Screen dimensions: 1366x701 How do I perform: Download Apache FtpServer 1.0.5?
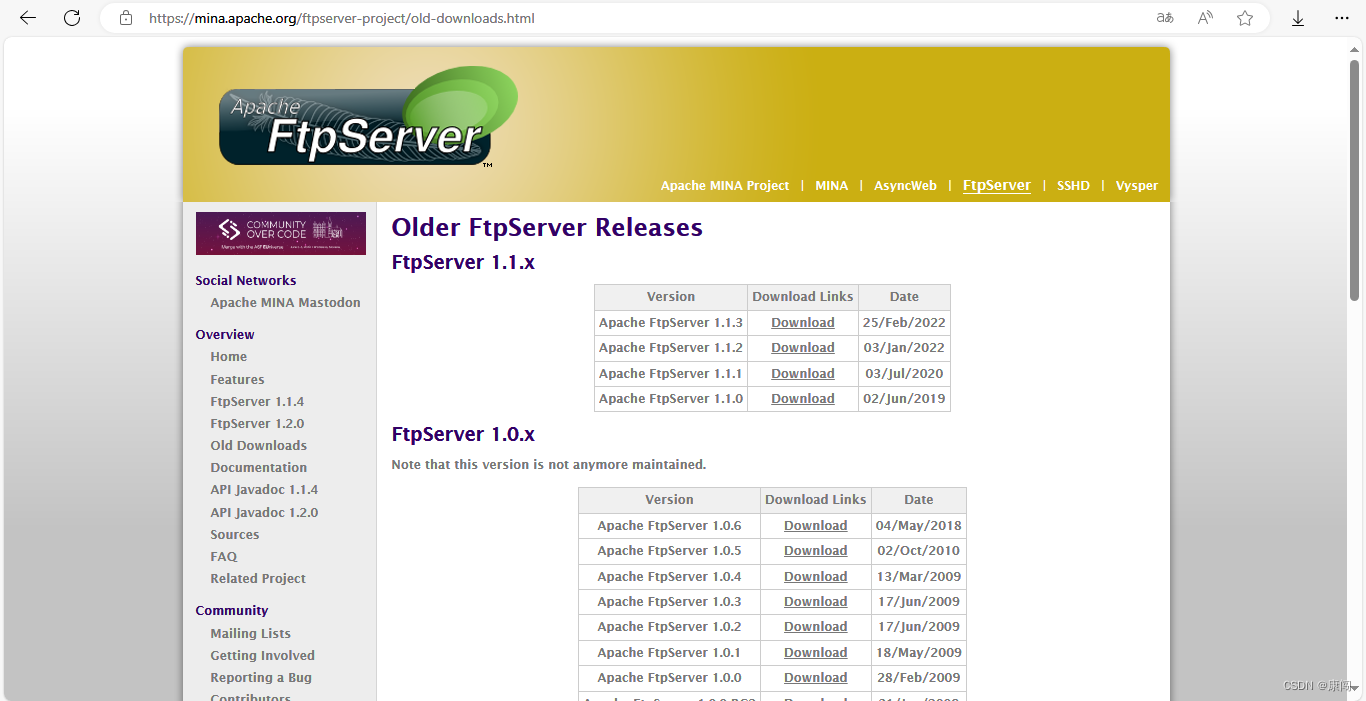(815, 550)
